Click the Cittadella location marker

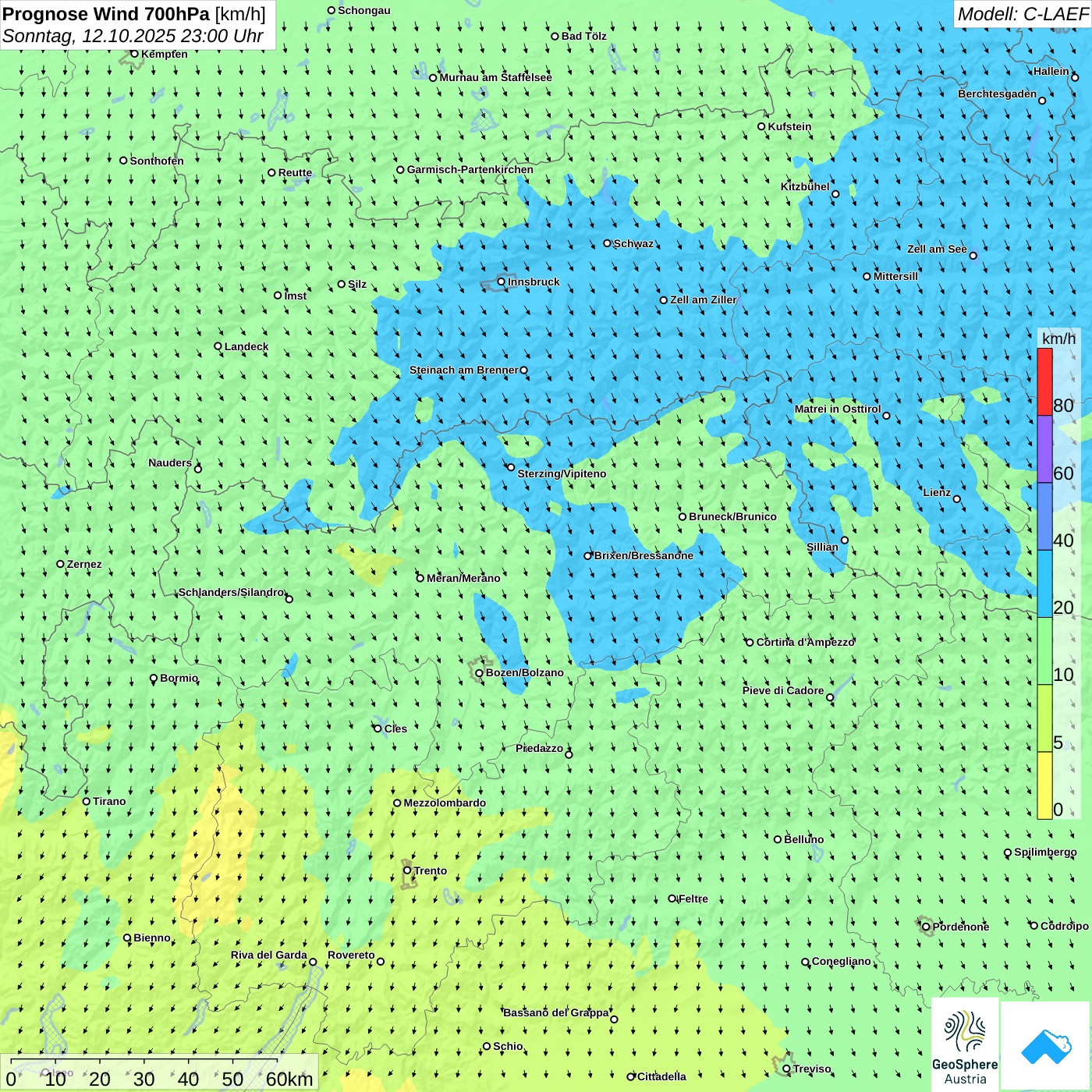point(631,1076)
